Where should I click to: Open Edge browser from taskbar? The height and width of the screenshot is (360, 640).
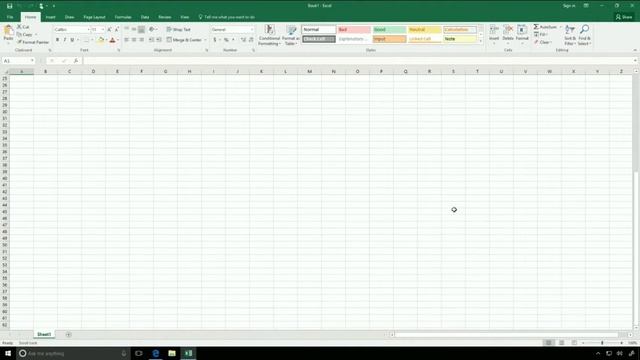[156, 353]
